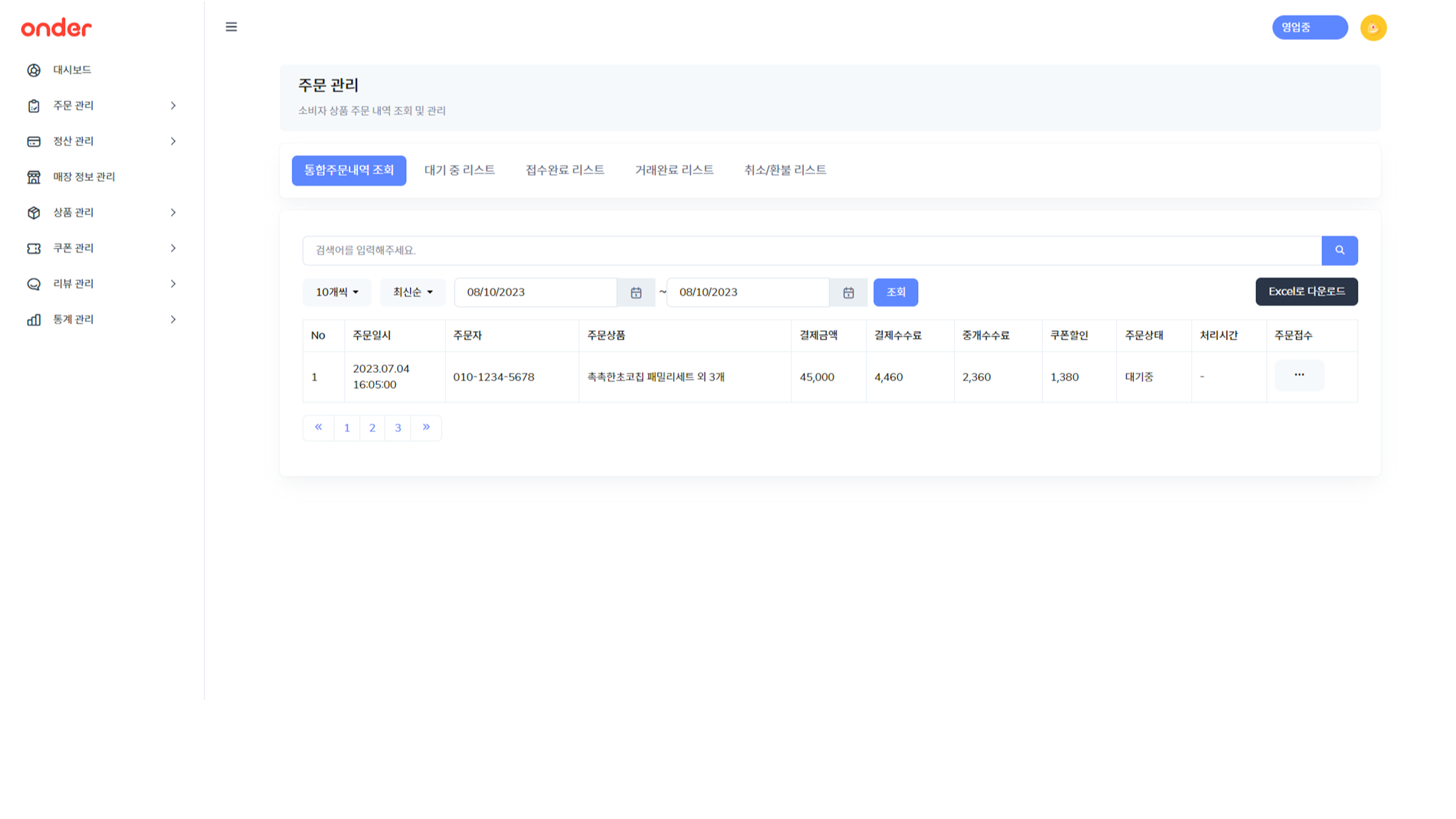Toggle the 영업중 business status switch
Viewport: 1456px width, 819px height.
[x=1309, y=27]
